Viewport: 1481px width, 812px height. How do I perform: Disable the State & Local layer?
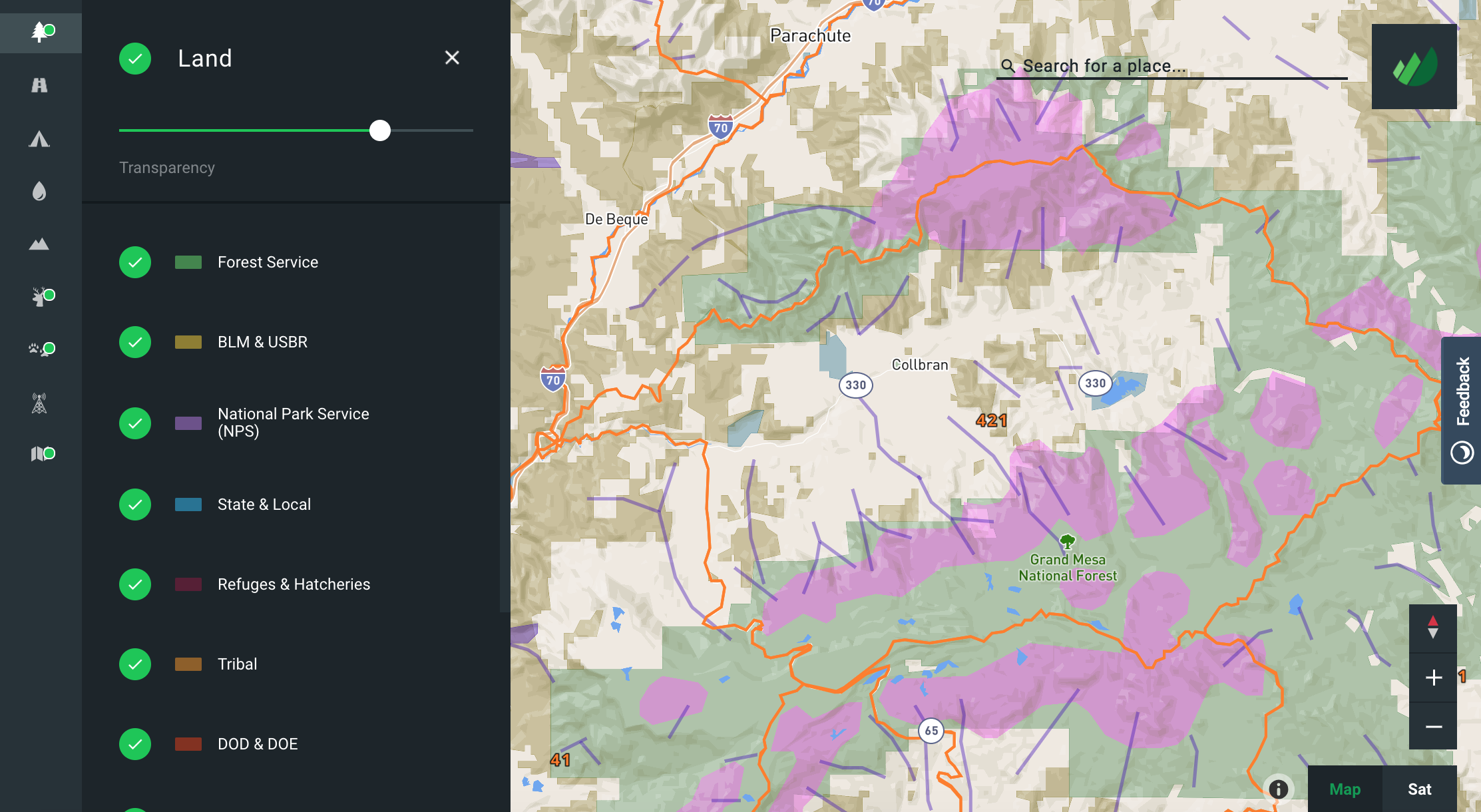(135, 505)
